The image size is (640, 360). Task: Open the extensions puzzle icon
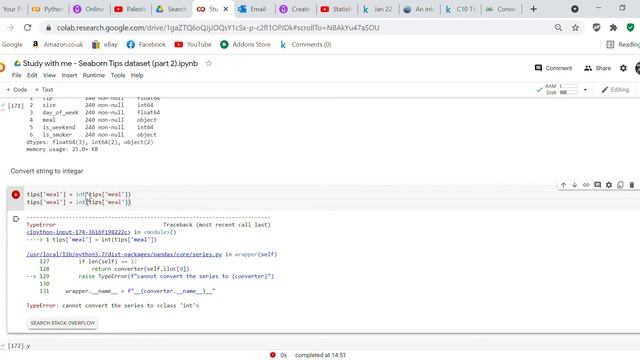(x=613, y=28)
